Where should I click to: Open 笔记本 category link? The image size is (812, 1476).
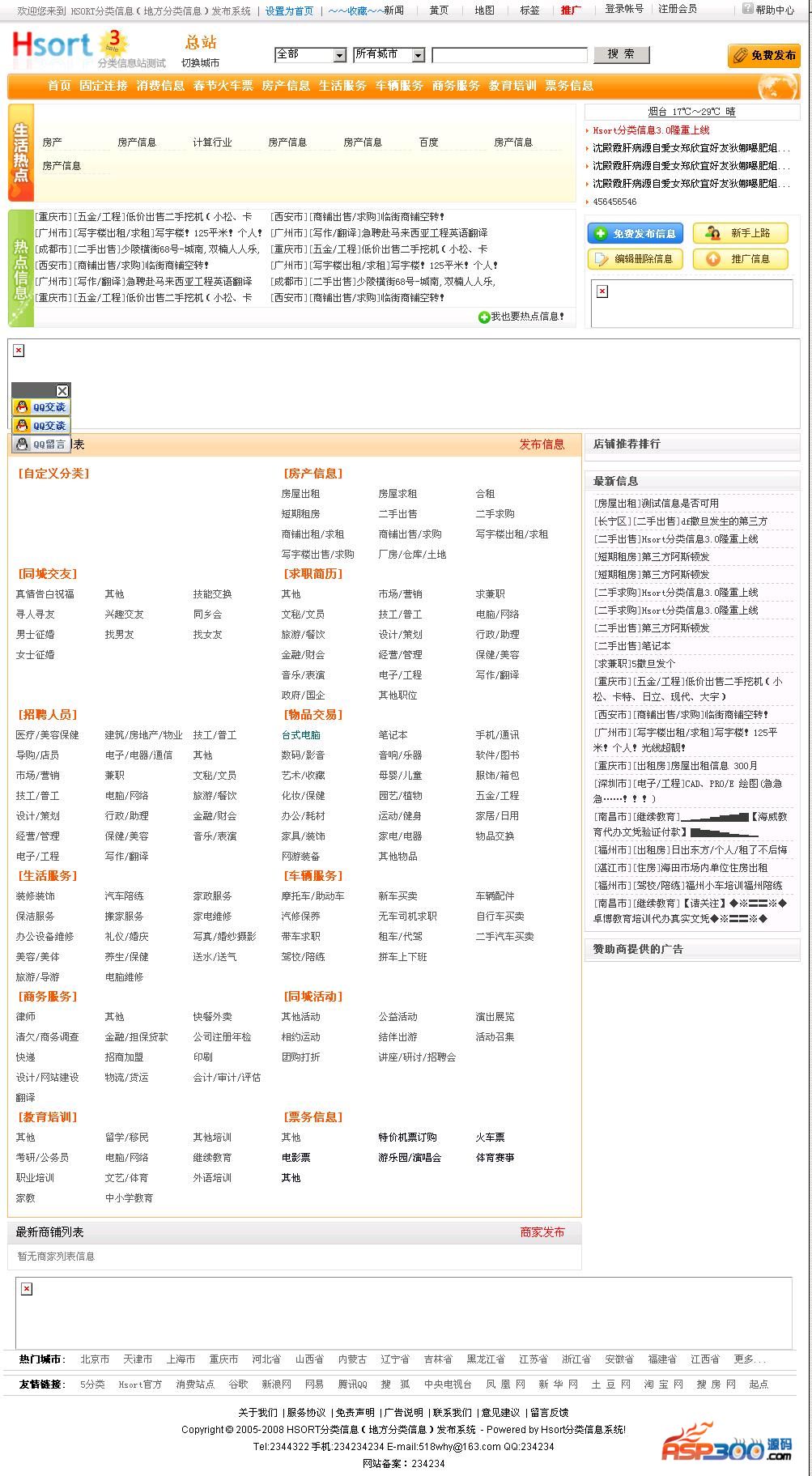[x=393, y=735]
